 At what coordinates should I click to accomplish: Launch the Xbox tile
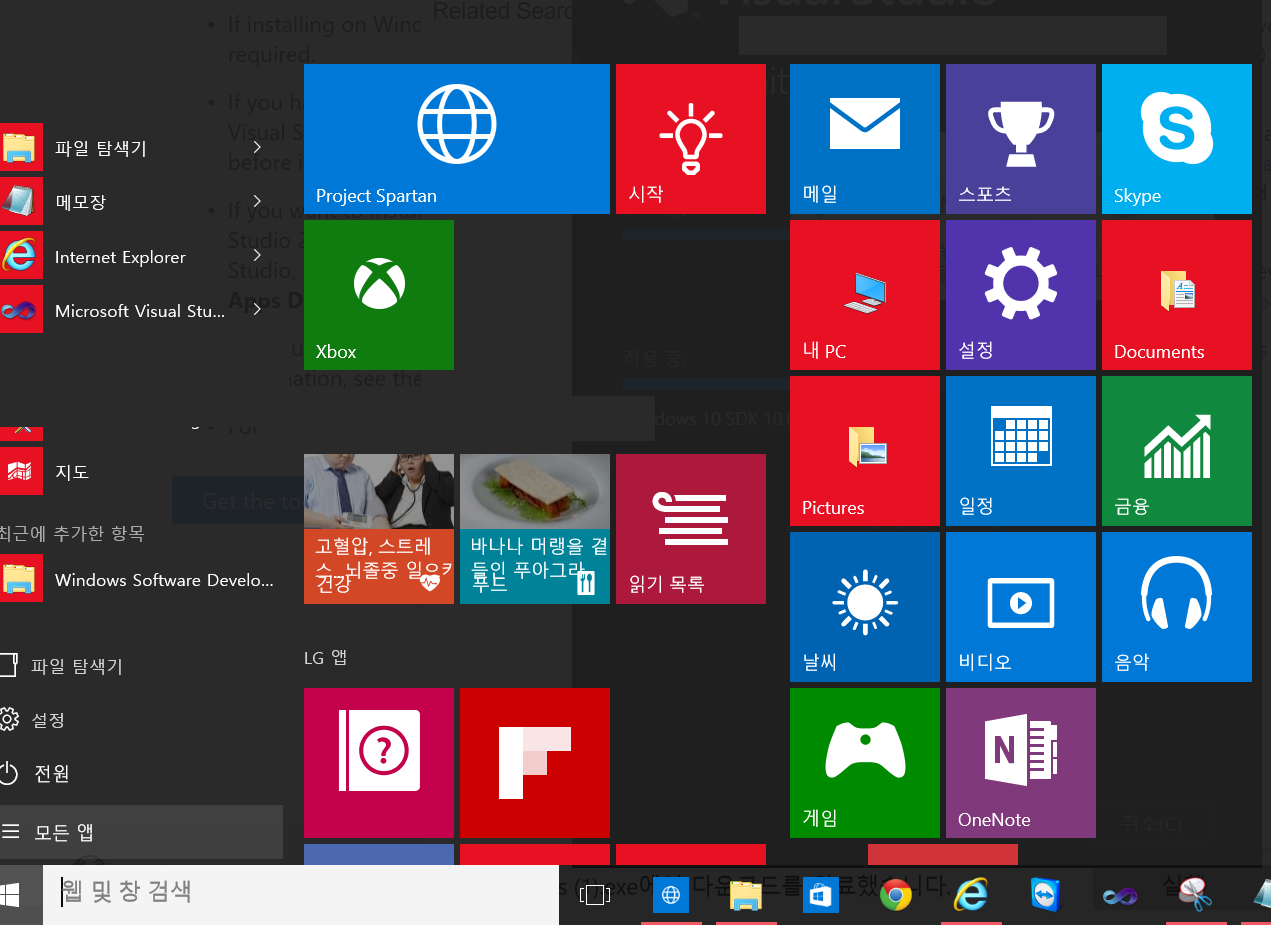379,295
